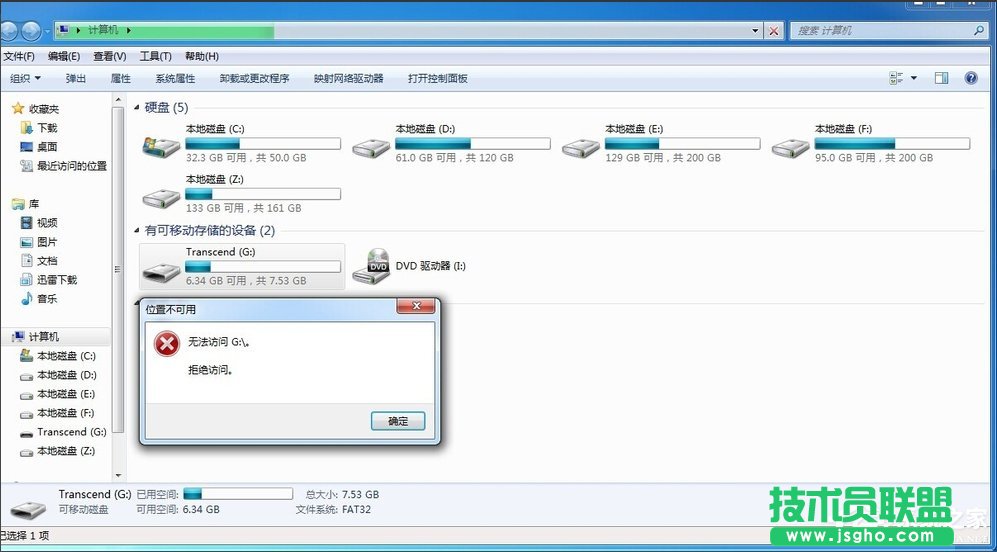997x552 pixels.
Task: Click 卸载或更改程序 in the toolbar
Action: point(254,78)
